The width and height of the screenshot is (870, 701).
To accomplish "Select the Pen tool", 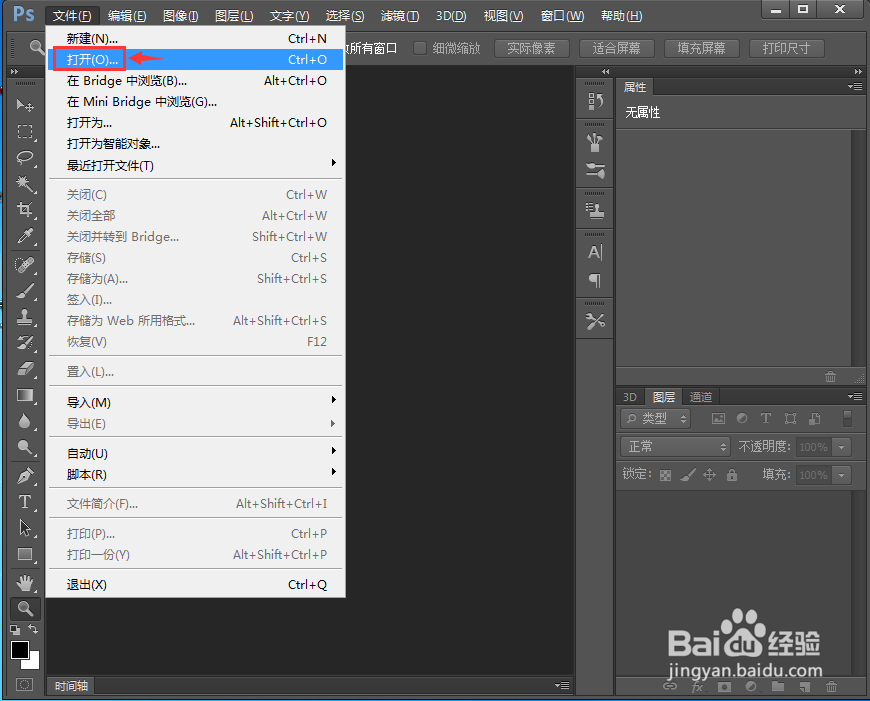I will click(24, 476).
